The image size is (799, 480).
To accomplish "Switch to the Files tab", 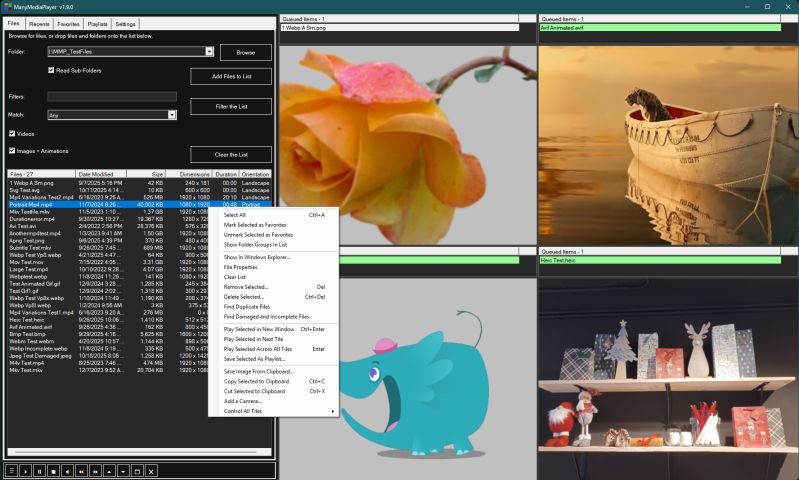I will pyautogui.click(x=13, y=23).
